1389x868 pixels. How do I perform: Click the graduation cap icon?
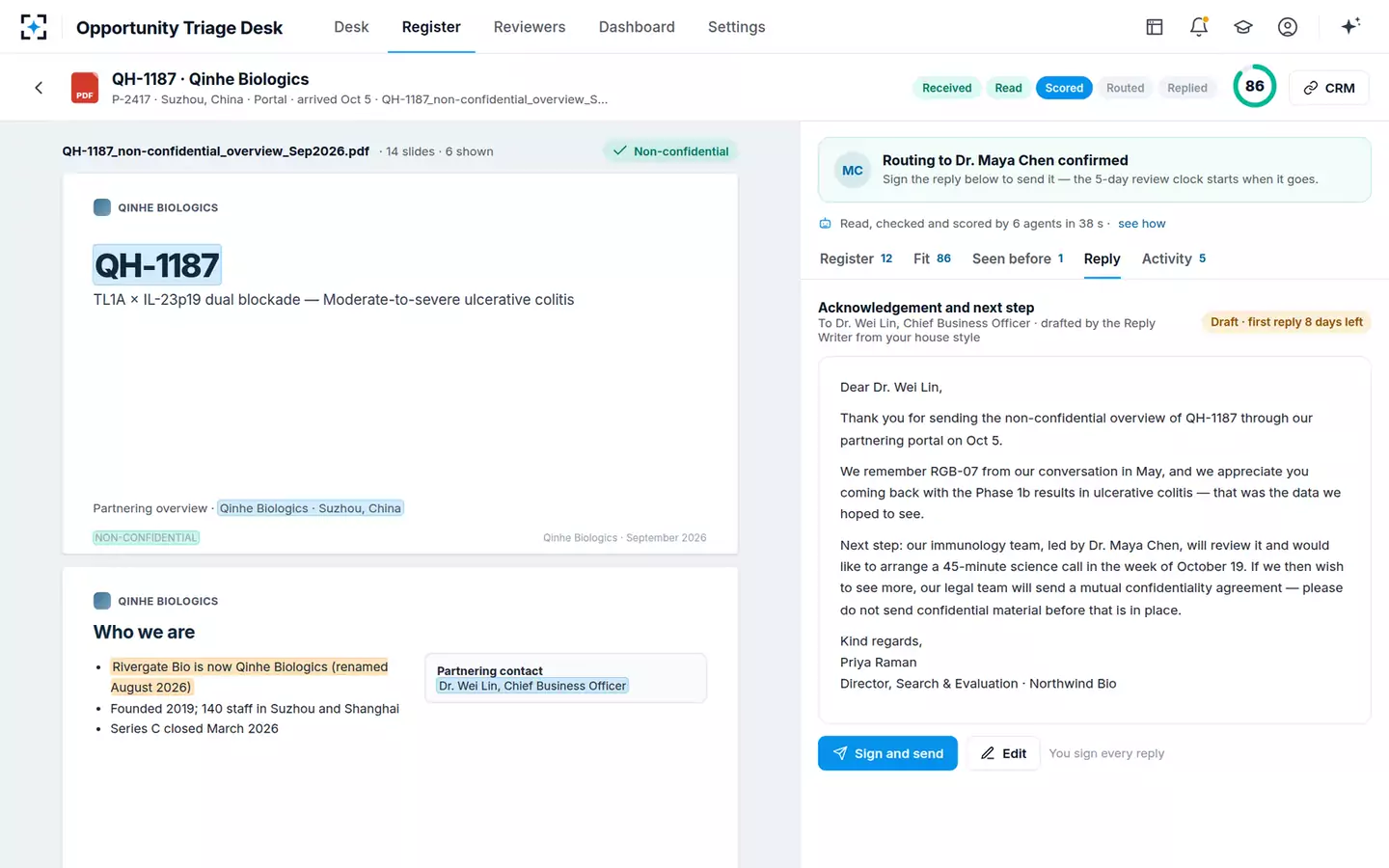coord(1243,27)
